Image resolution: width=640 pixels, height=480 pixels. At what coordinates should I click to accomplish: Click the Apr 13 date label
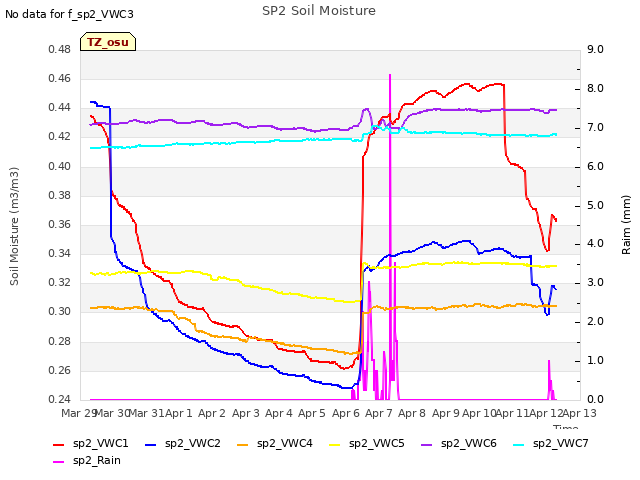point(579,413)
